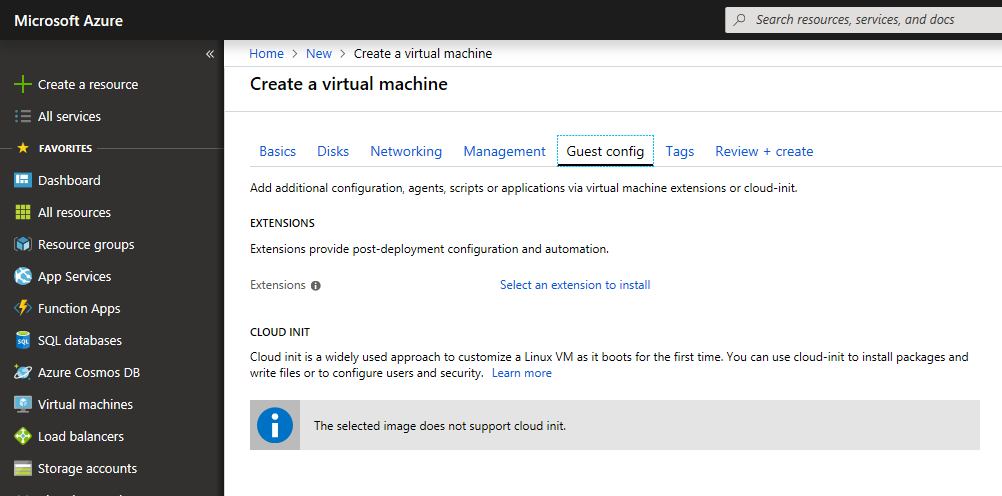Collapse the sidebar with double chevron
1002x496 pixels.
click(210, 54)
